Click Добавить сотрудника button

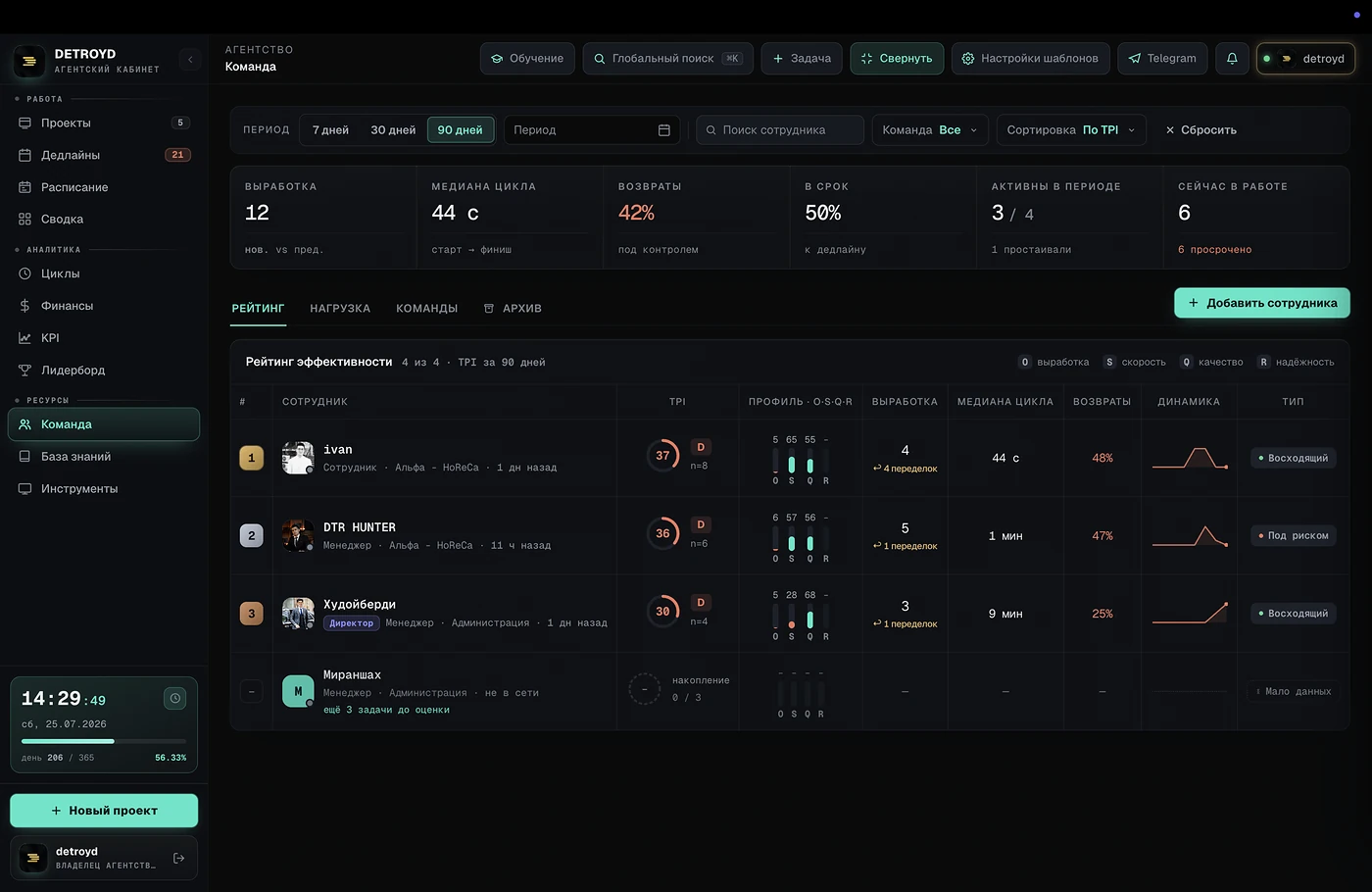pyautogui.click(x=1262, y=303)
